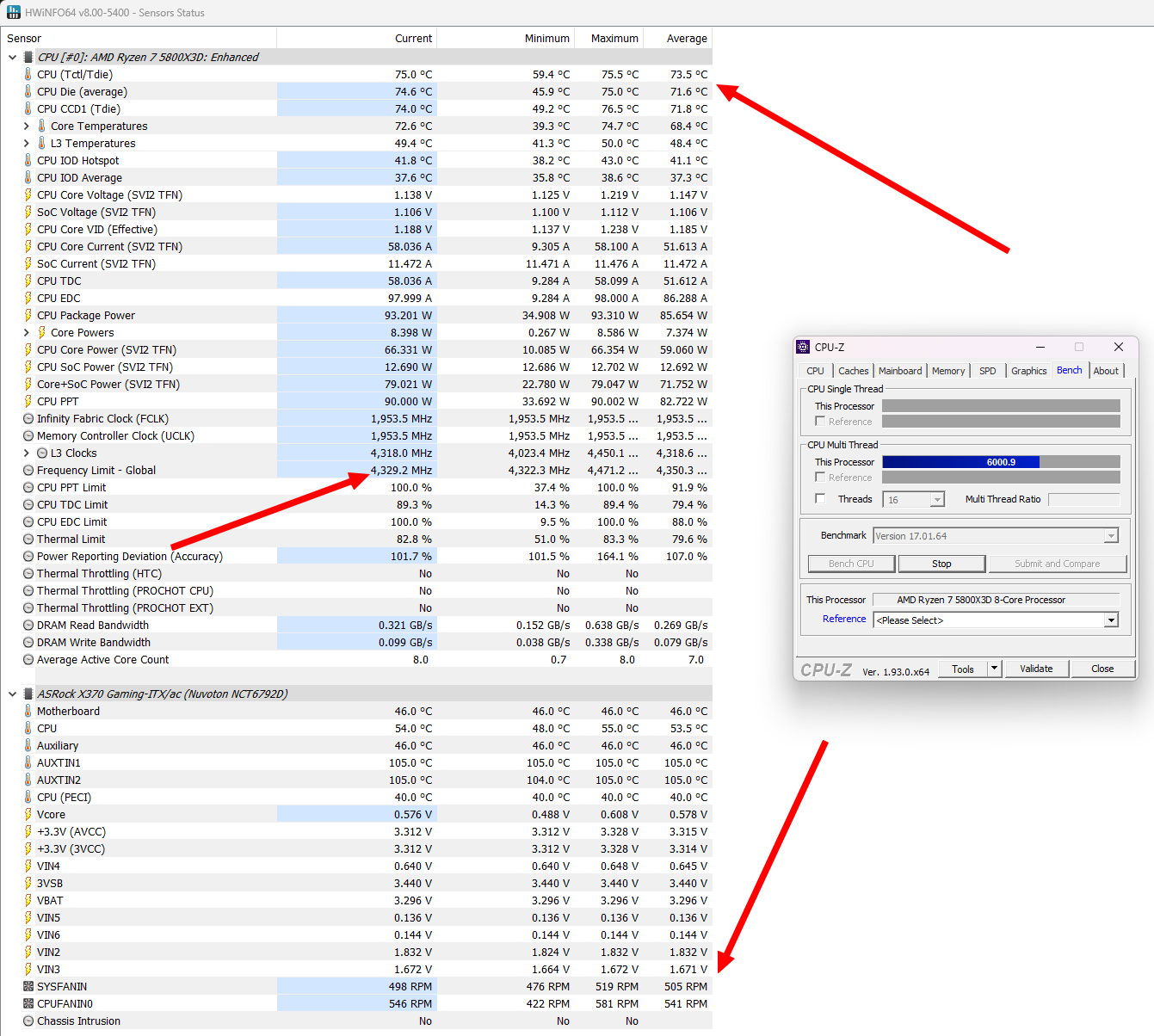Image resolution: width=1154 pixels, height=1036 pixels.
Task: Click the Multi Thread Ratio field
Action: [1083, 499]
